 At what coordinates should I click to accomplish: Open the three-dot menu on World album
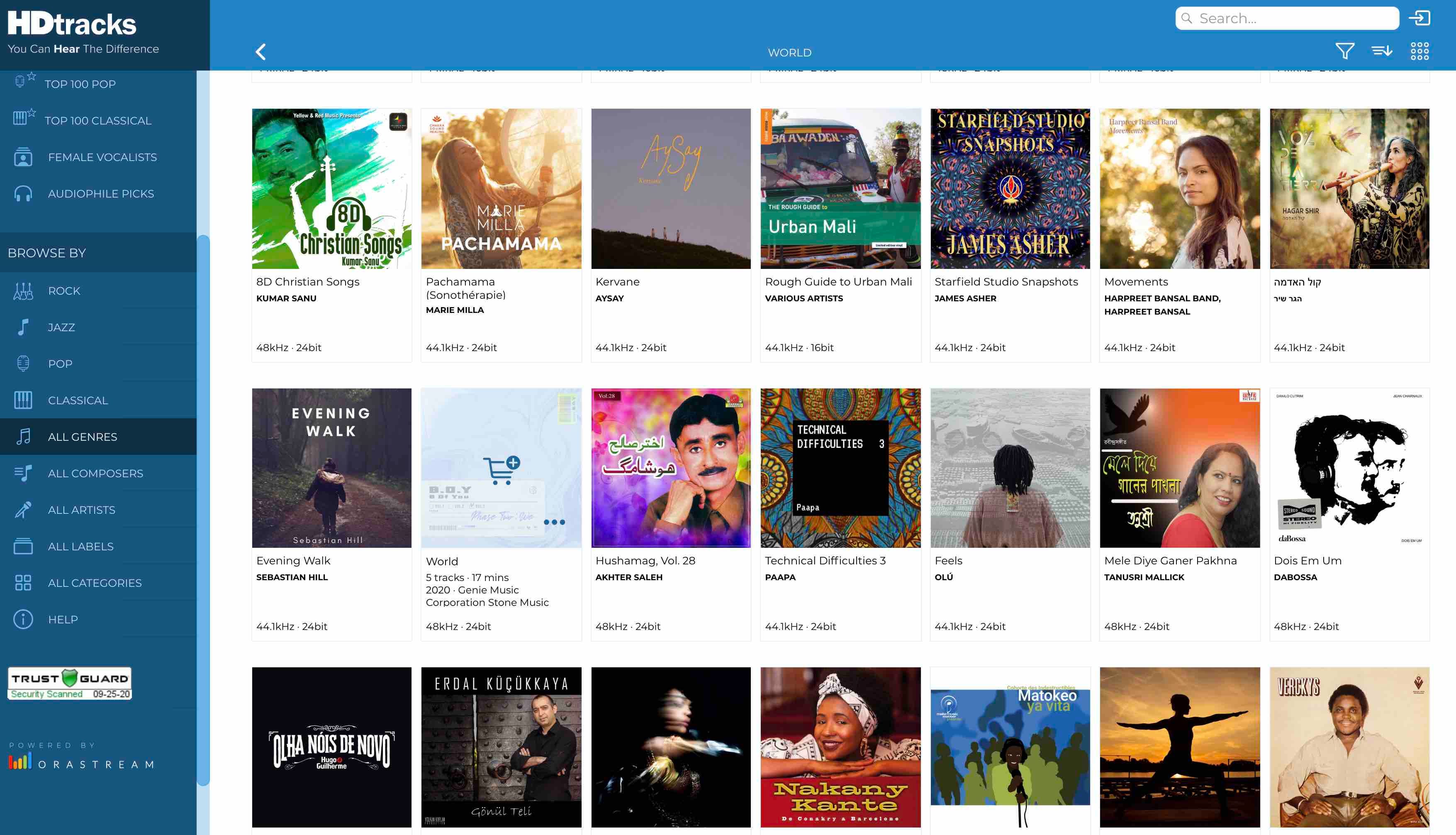554,522
